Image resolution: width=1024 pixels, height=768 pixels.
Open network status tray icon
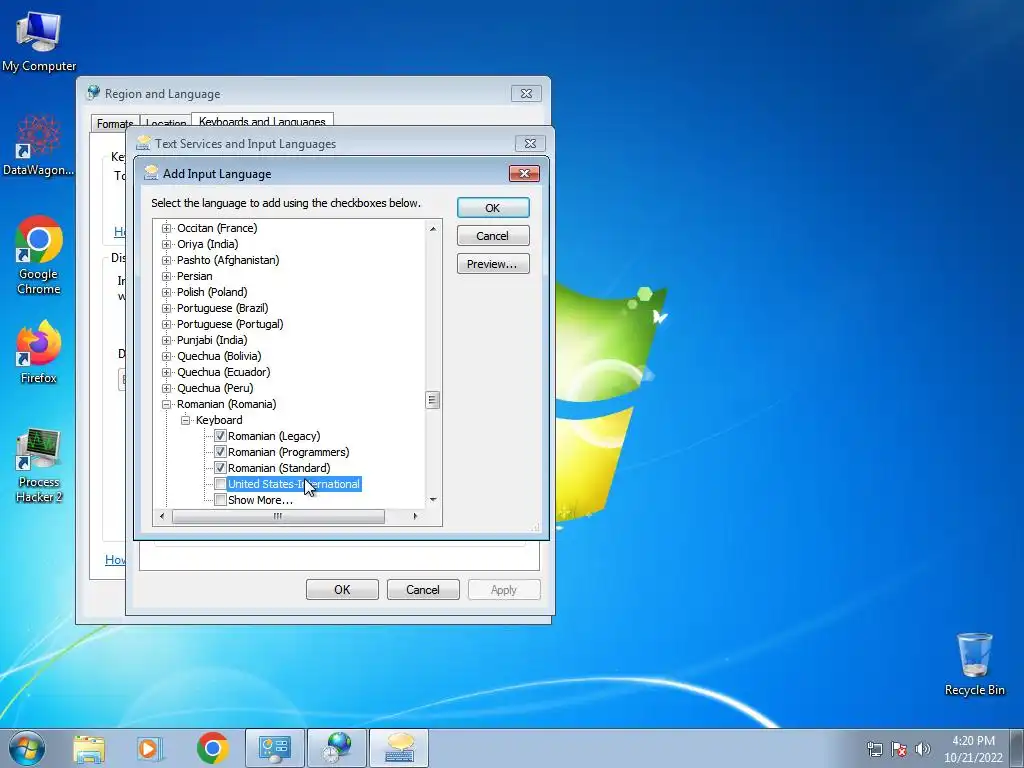coord(874,749)
